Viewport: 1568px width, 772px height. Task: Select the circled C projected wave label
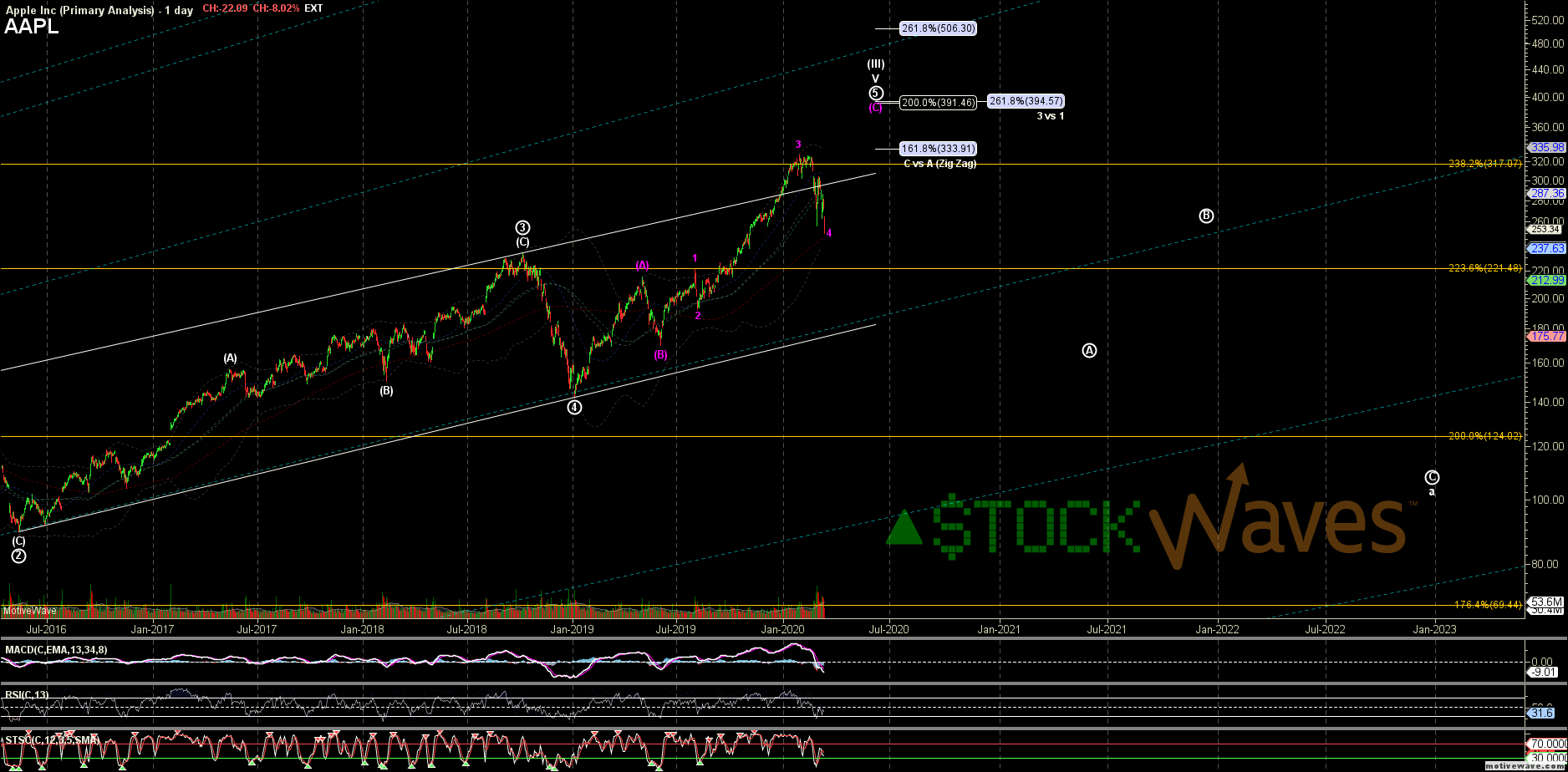[1432, 477]
